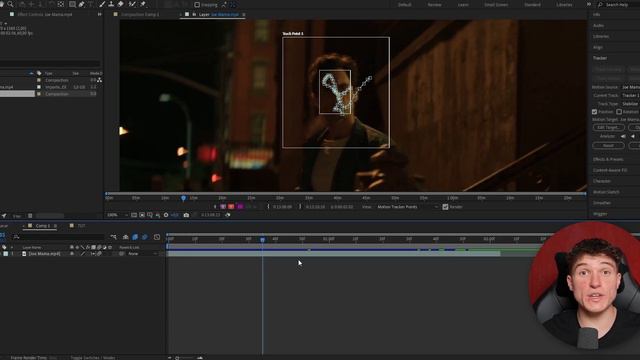Image resolution: width=640 pixels, height=360 pixels.
Task: Toggle the Render checkbox in Layer viewer
Action: pyautogui.click(x=445, y=207)
